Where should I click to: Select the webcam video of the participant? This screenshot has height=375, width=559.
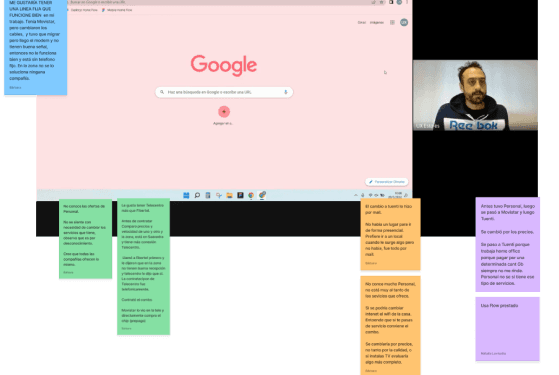click(x=475, y=95)
